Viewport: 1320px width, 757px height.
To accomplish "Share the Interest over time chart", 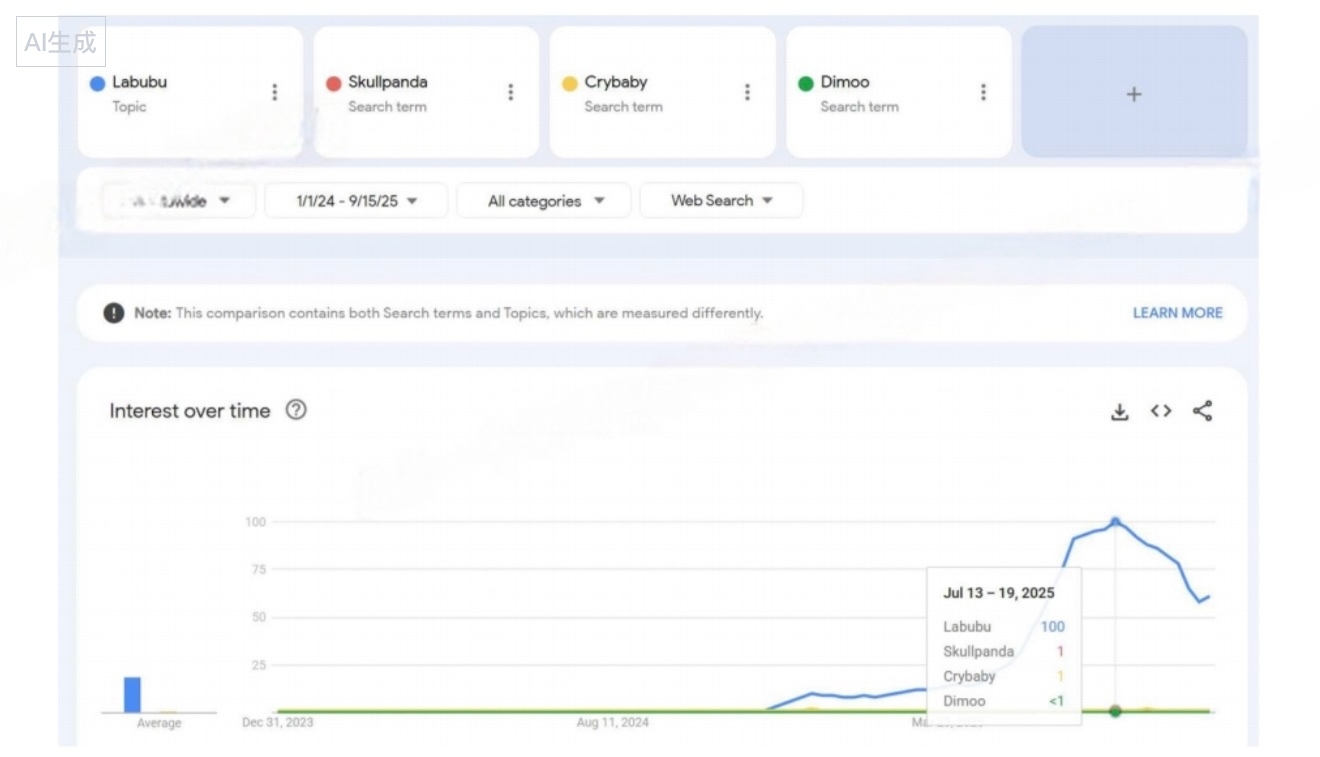I will point(1202,411).
